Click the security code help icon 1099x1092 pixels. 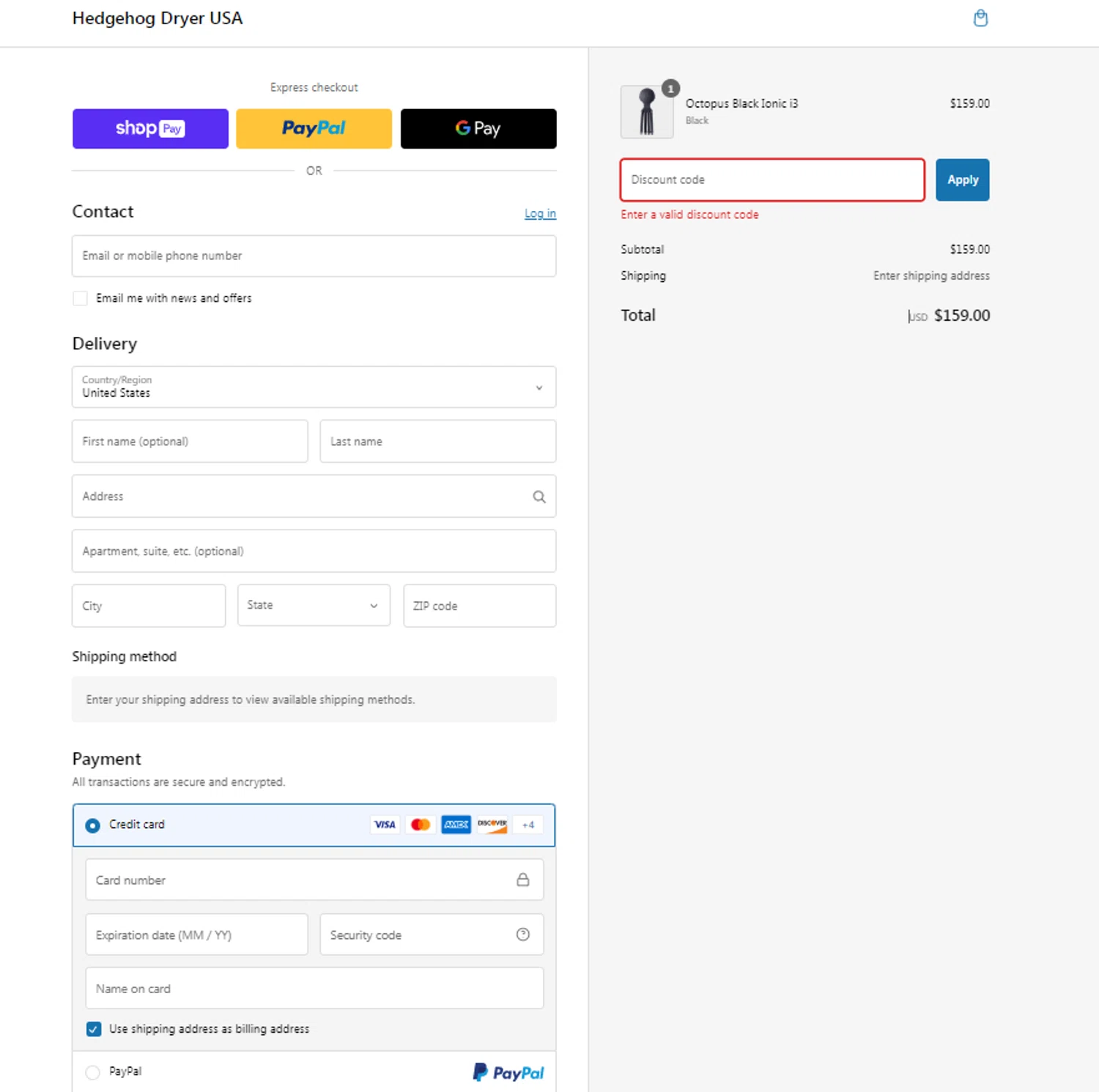coord(522,935)
